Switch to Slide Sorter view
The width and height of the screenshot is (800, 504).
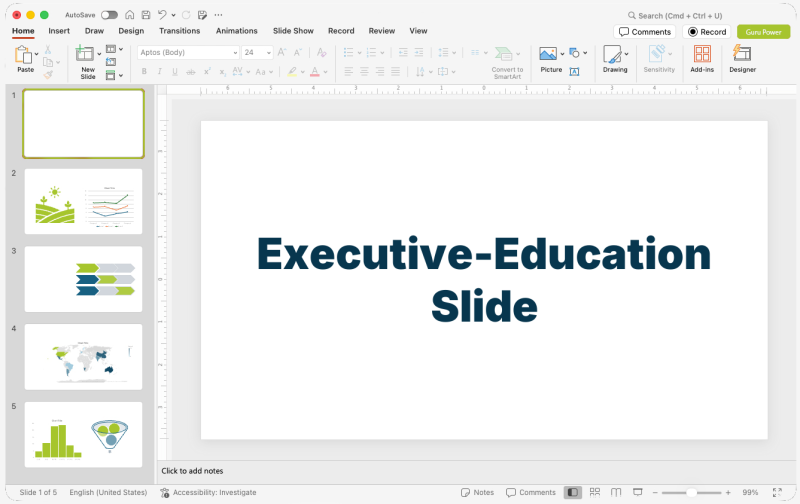click(x=594, y=492)
